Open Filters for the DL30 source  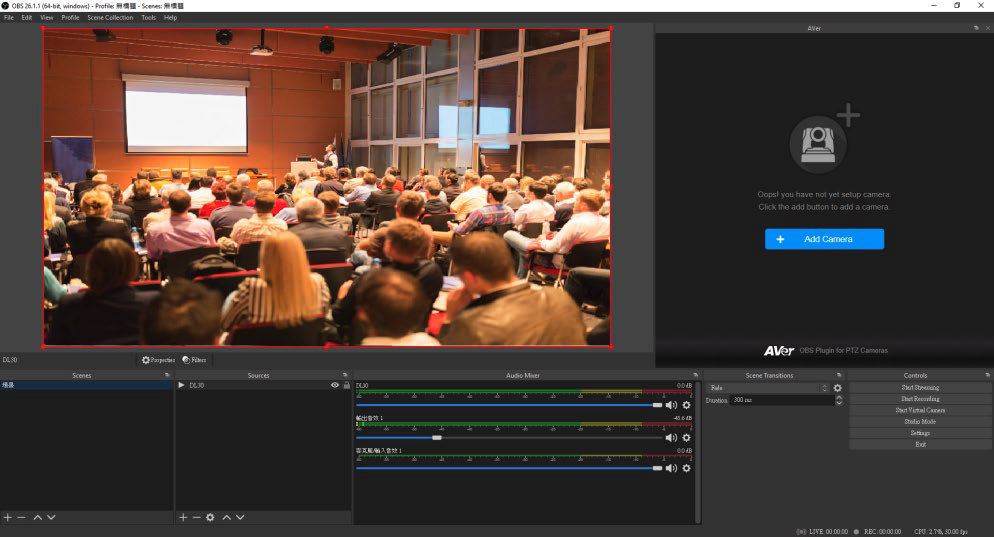click(195, 360)
